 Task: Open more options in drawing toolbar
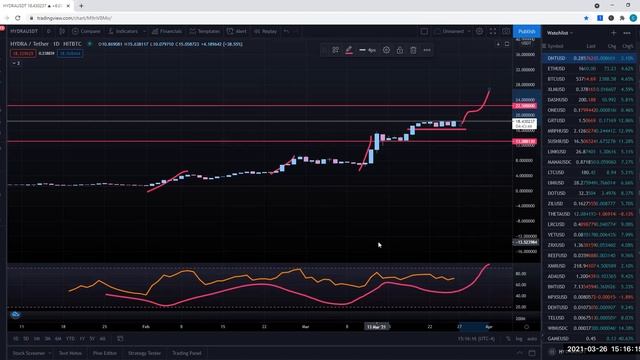pos(427,50)
